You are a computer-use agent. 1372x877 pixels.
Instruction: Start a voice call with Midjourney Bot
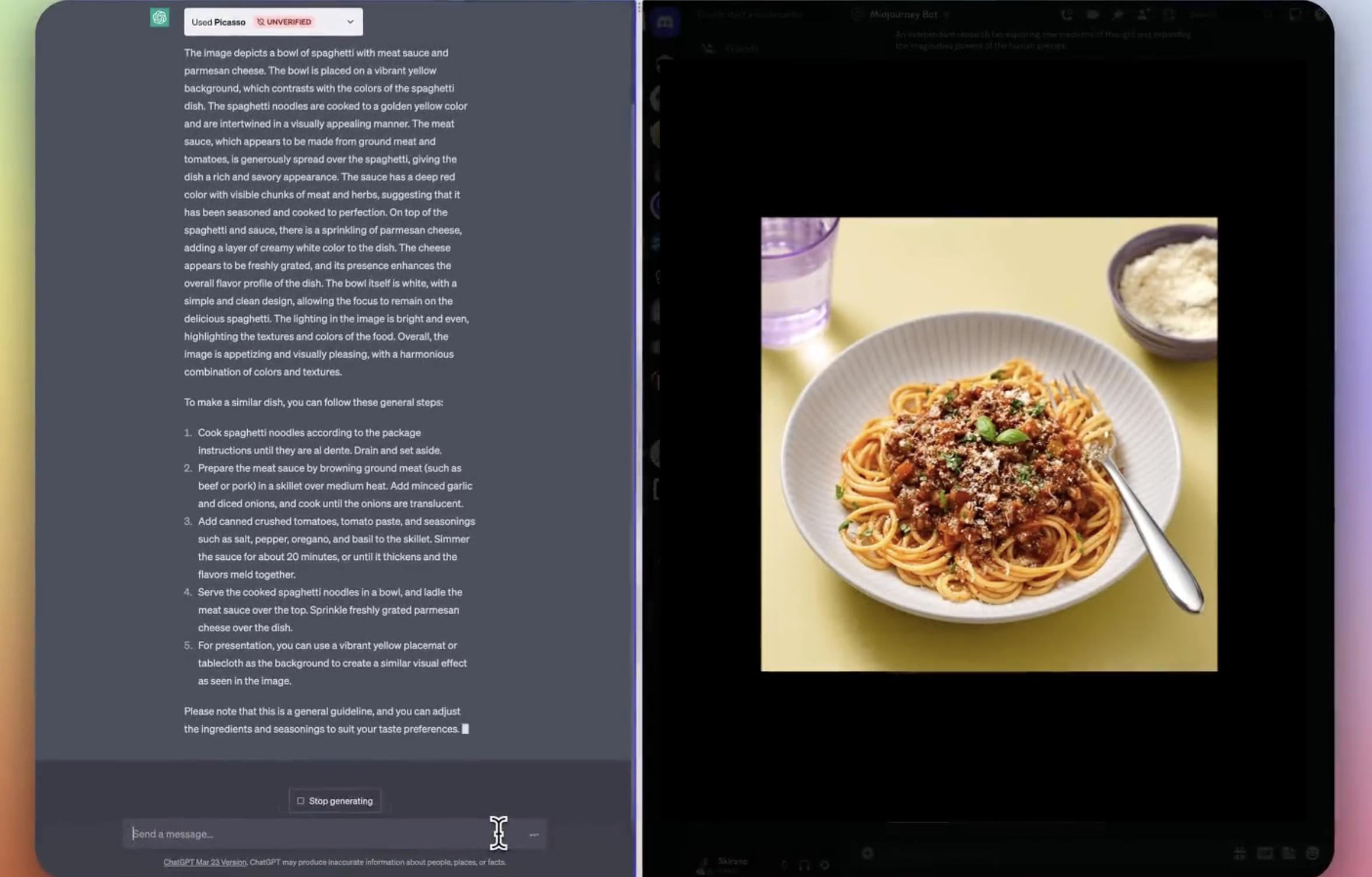1067,15
